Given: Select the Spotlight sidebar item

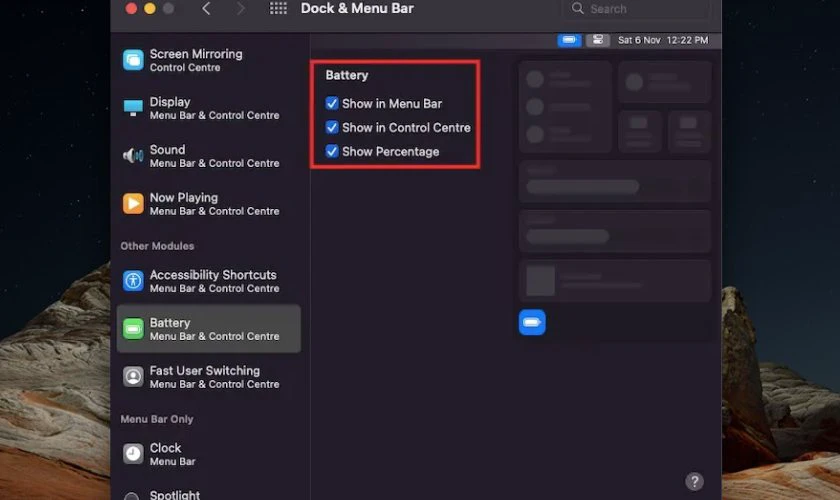Looking at the screenshot, I should point(174,494).
